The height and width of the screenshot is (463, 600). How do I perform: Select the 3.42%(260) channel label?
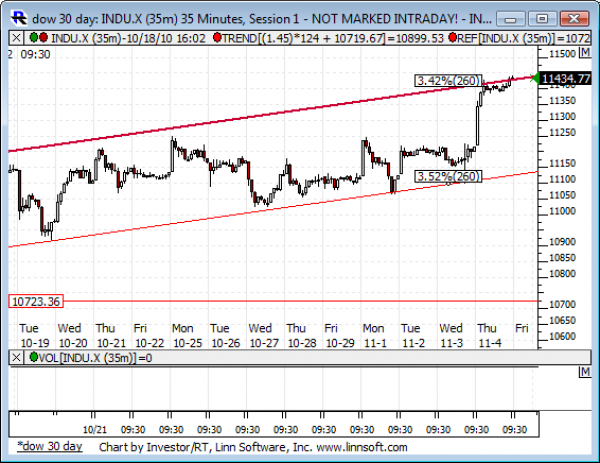[x=448, y=81]
